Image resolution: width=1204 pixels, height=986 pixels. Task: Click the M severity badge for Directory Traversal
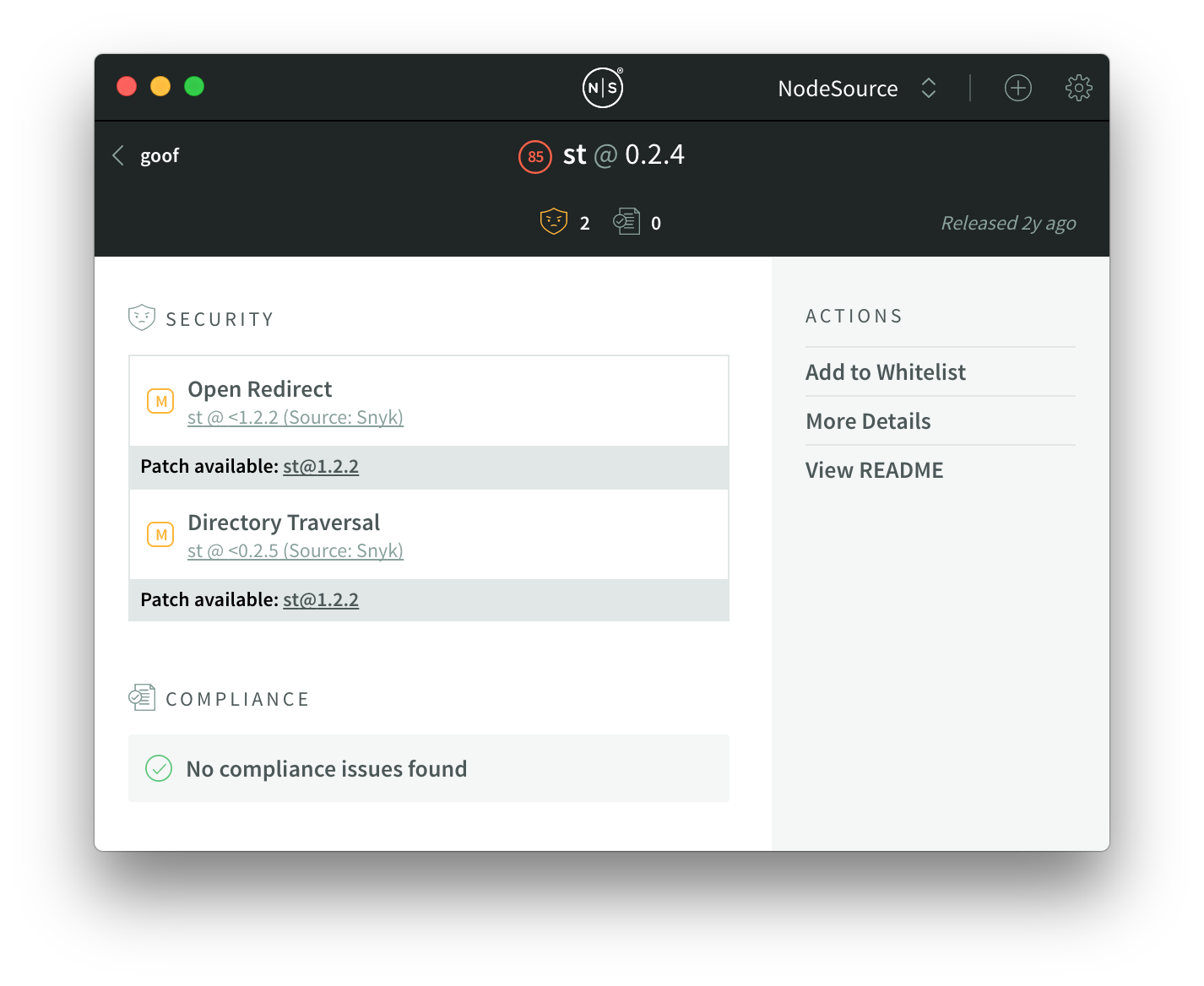pos(160,534)
